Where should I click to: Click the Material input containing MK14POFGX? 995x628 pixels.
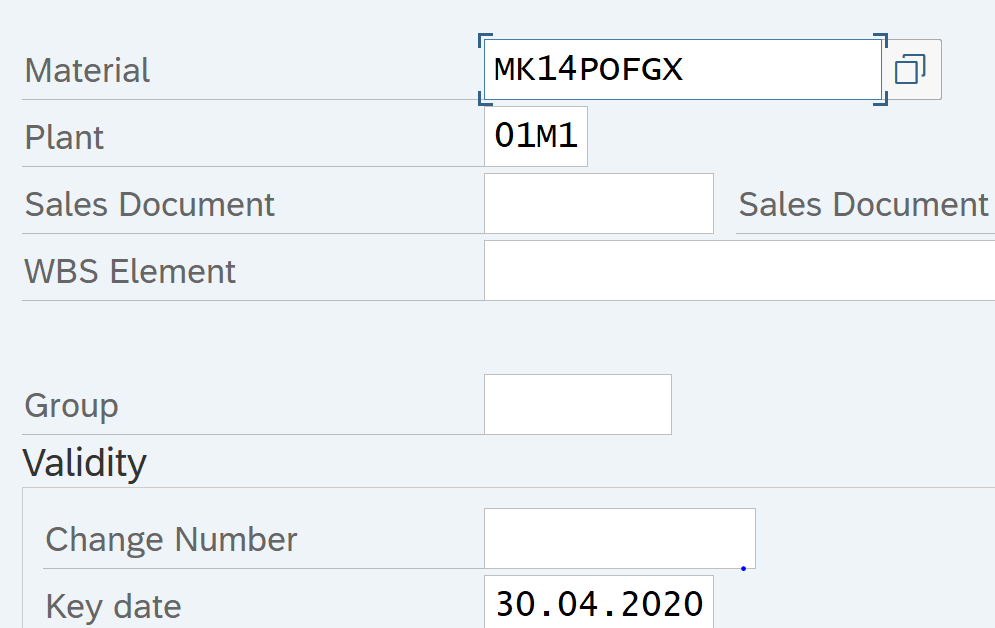click(680, 70)
